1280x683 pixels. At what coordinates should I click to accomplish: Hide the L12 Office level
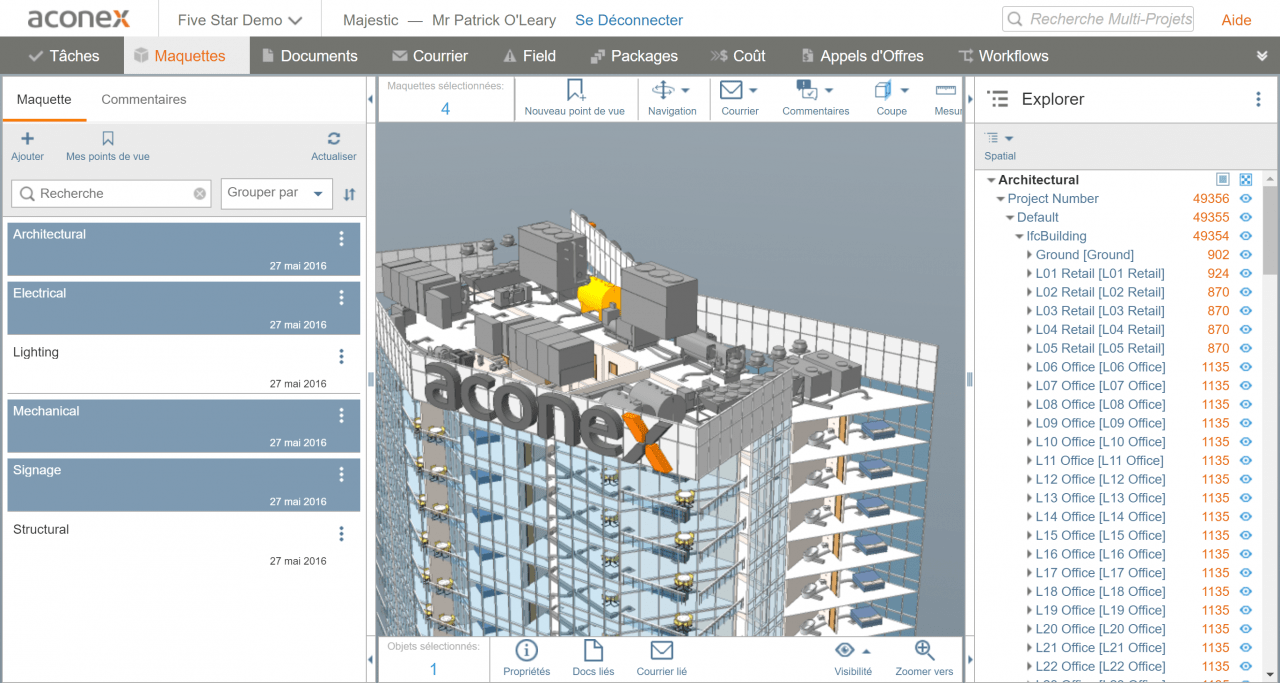pyautogui.click(x=1246, y=479)
